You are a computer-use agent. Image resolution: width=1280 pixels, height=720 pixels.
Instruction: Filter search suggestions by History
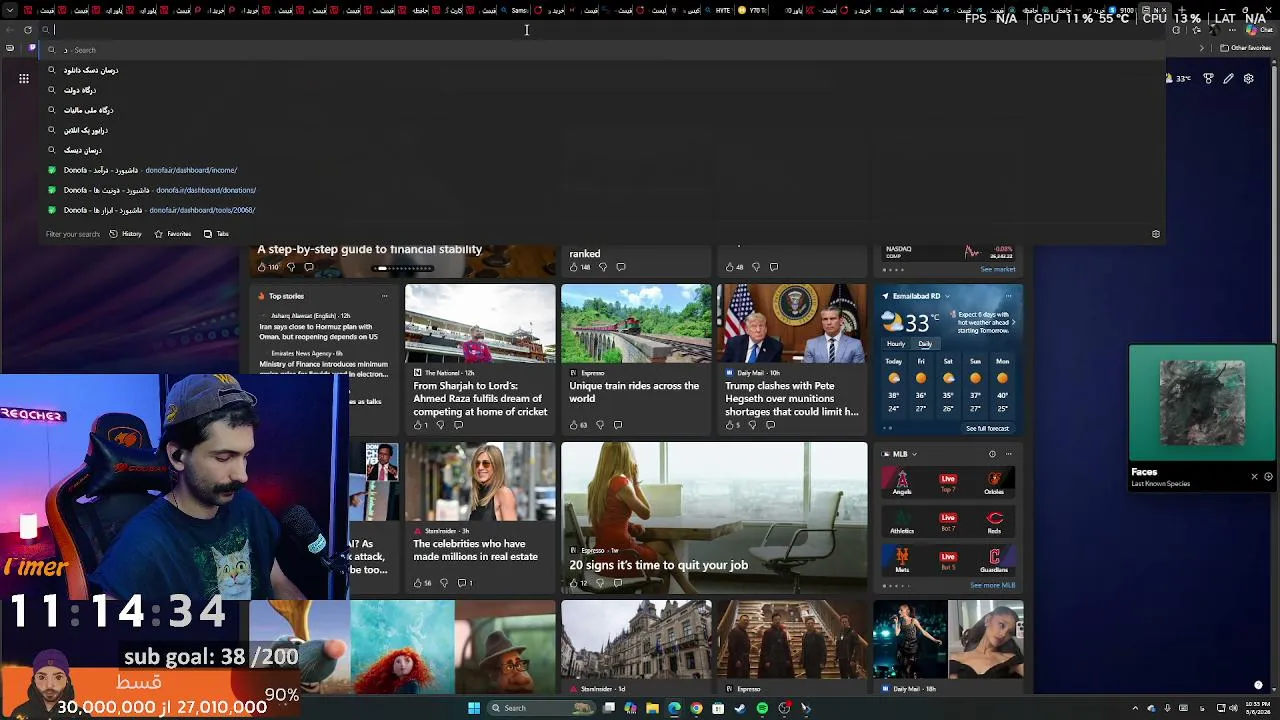pyautogui.click(x=126, y=234)
